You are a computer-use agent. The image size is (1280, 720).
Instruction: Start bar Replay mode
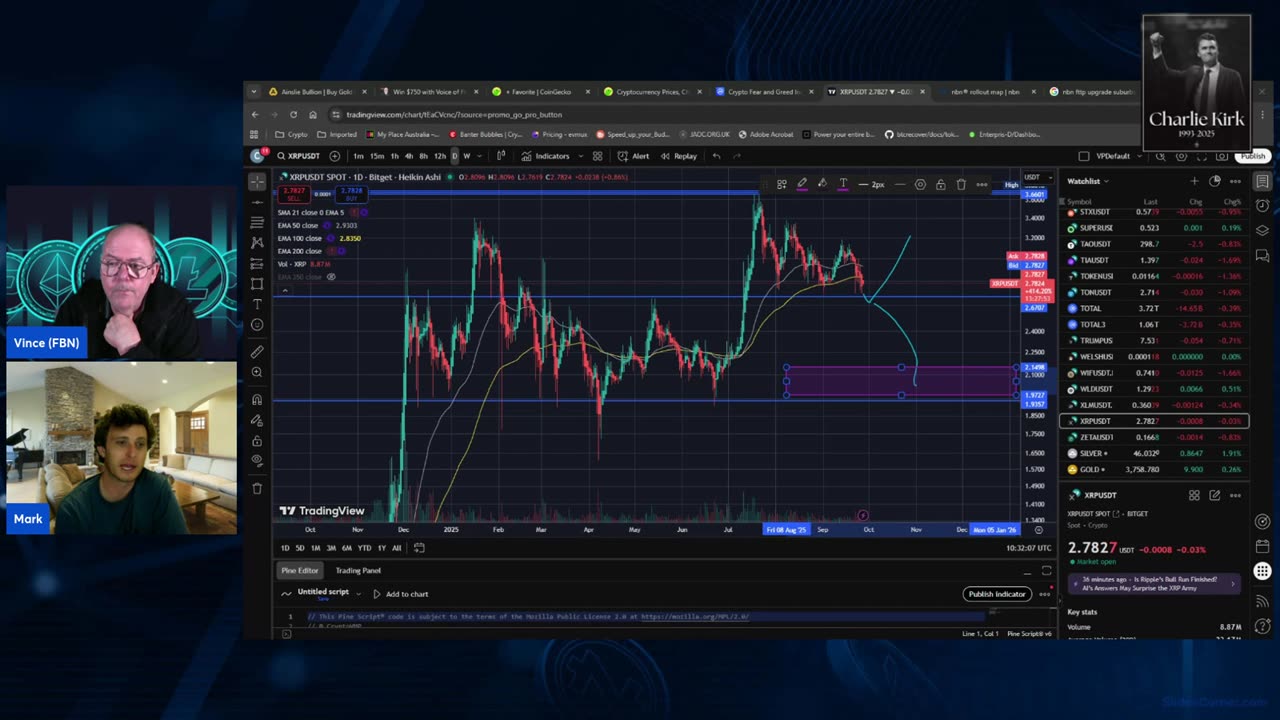(x=678, y=156)
